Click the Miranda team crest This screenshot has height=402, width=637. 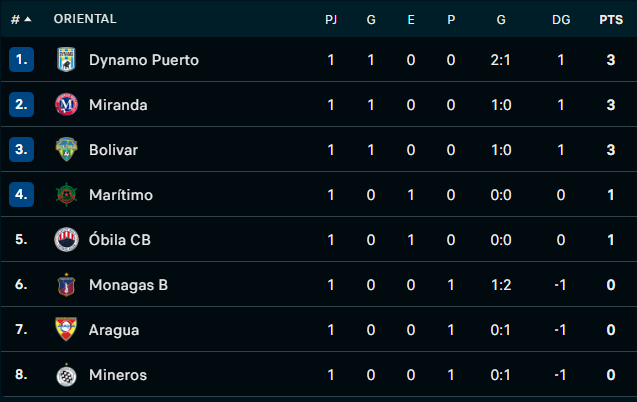(x=66, y=105)
